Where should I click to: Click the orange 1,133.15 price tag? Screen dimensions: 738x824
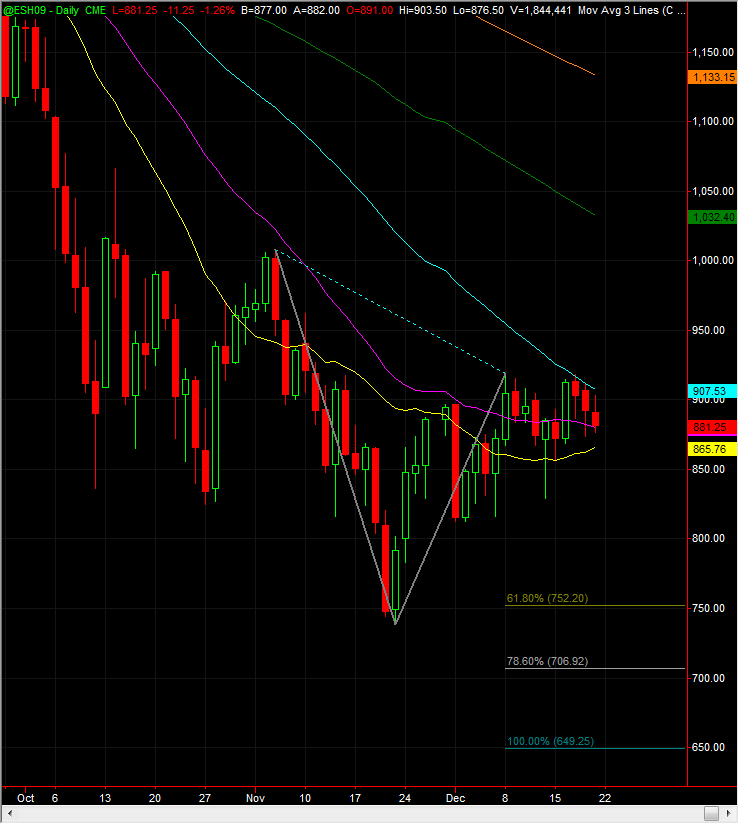(712, 77)
